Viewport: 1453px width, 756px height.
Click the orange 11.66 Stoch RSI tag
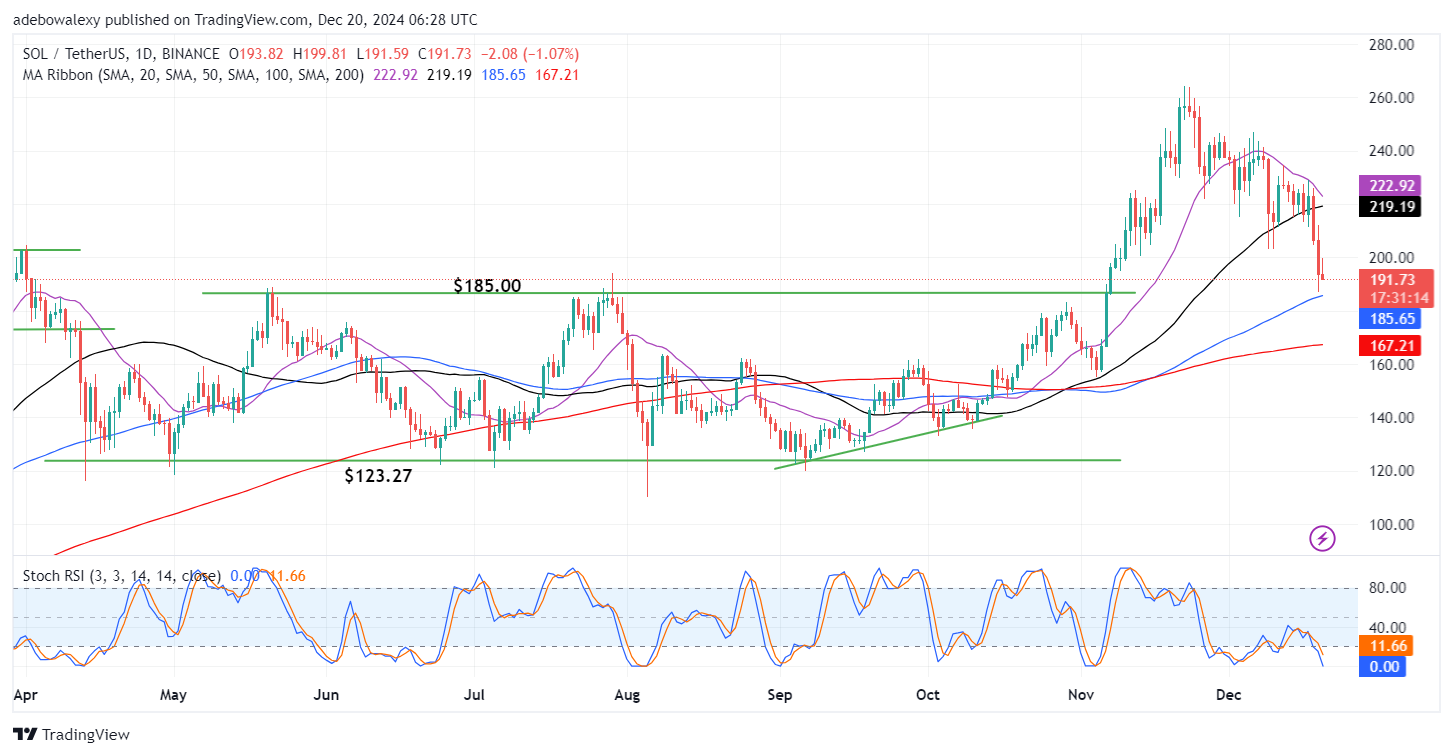point(1385,646)
